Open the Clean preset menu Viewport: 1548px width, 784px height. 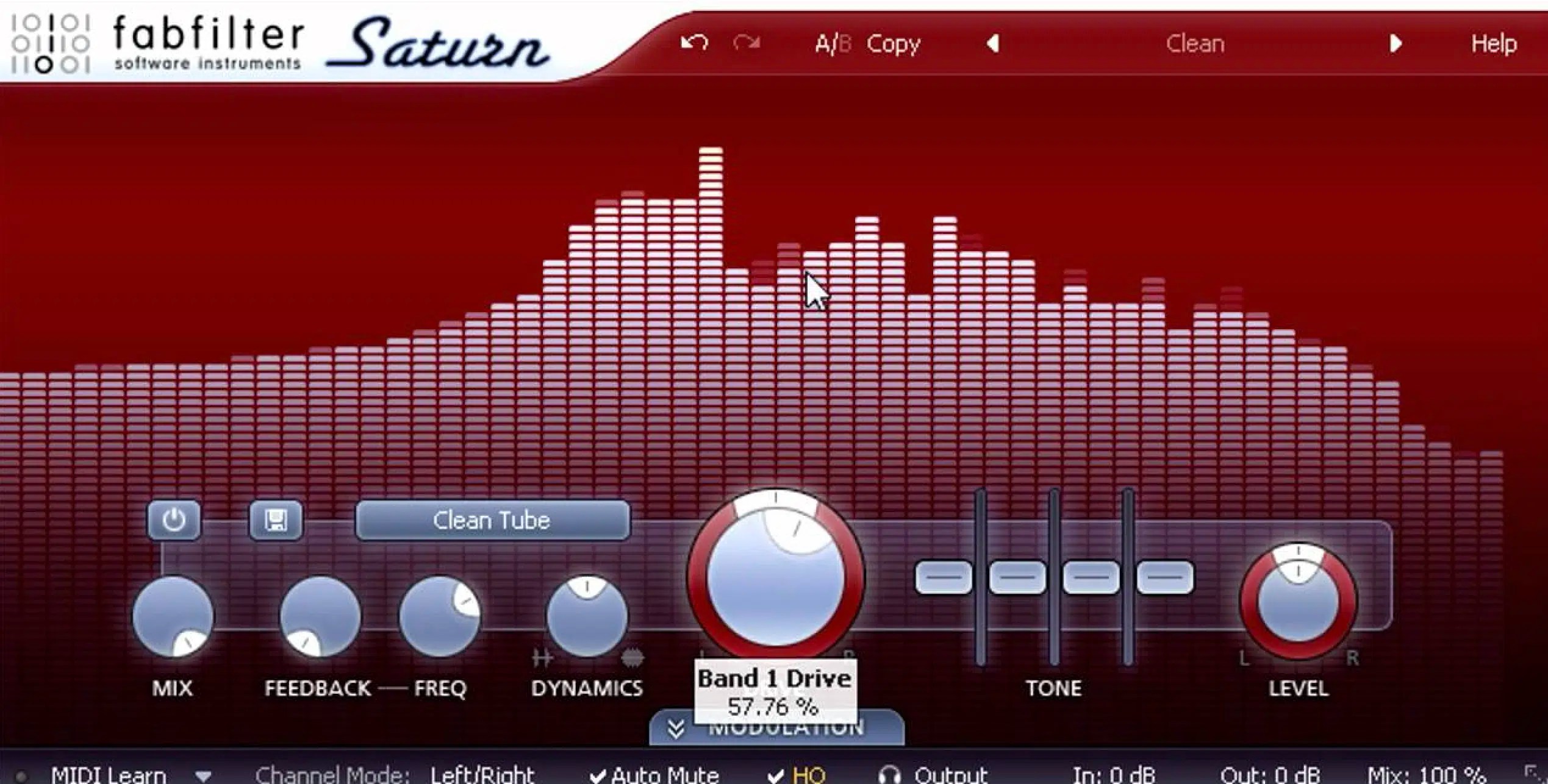click(x=1194, y=44)
